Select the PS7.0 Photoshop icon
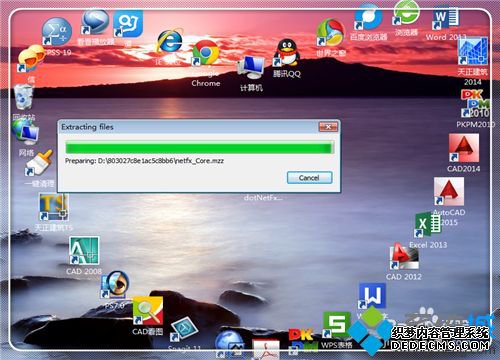The height and width of the screenshot is (360, 500). point(115,284)
